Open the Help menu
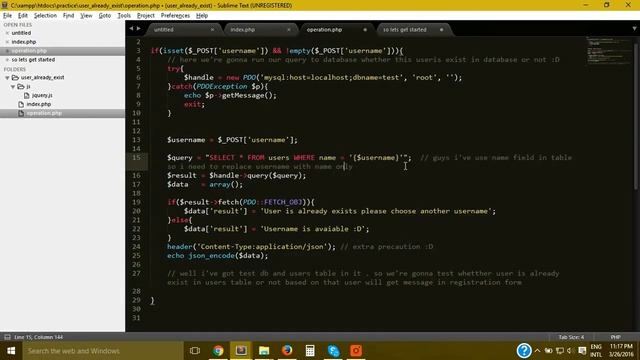Viewport: 640px width, 360px height. point(202,16)
